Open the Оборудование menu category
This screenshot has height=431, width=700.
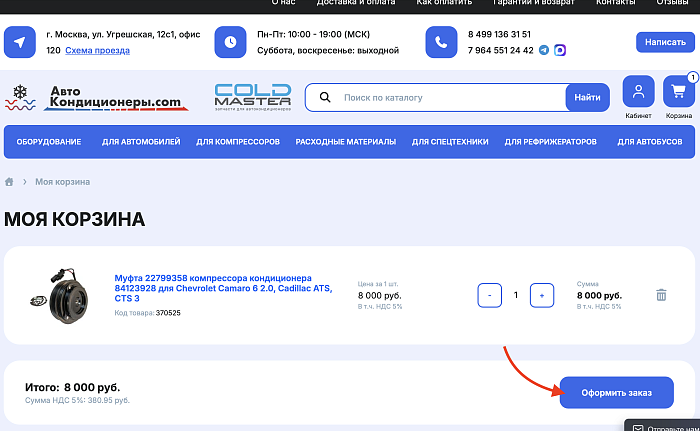tap(49, 142)
